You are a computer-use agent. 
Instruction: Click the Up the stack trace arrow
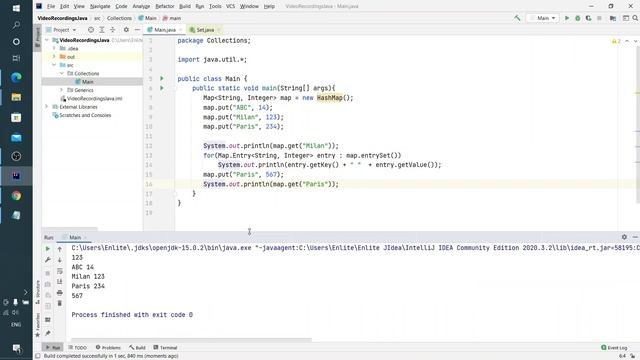tap(60, 249)
